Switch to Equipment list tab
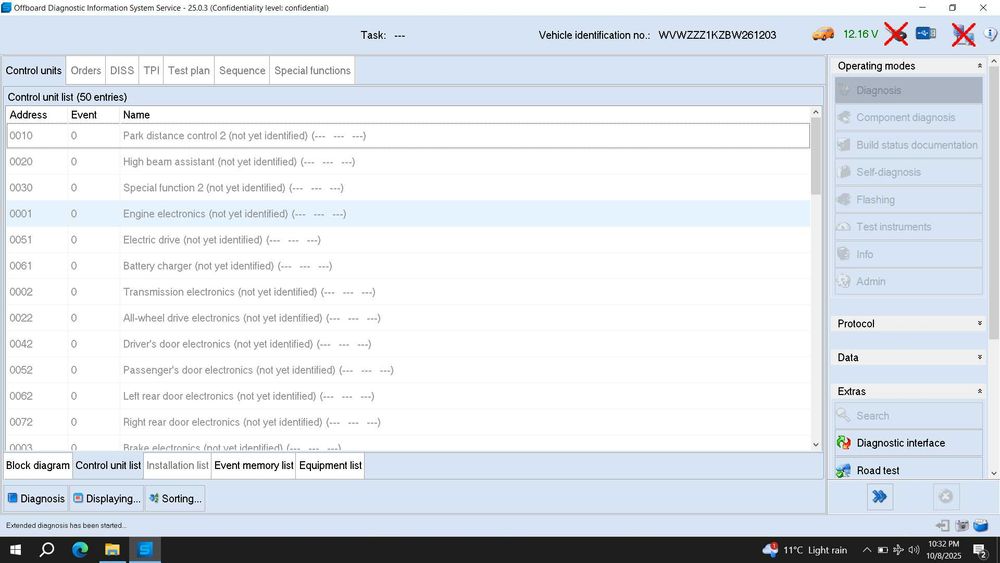Image resolution: width=1000 pixels, height=563 pixels. (x=330, y=465)
